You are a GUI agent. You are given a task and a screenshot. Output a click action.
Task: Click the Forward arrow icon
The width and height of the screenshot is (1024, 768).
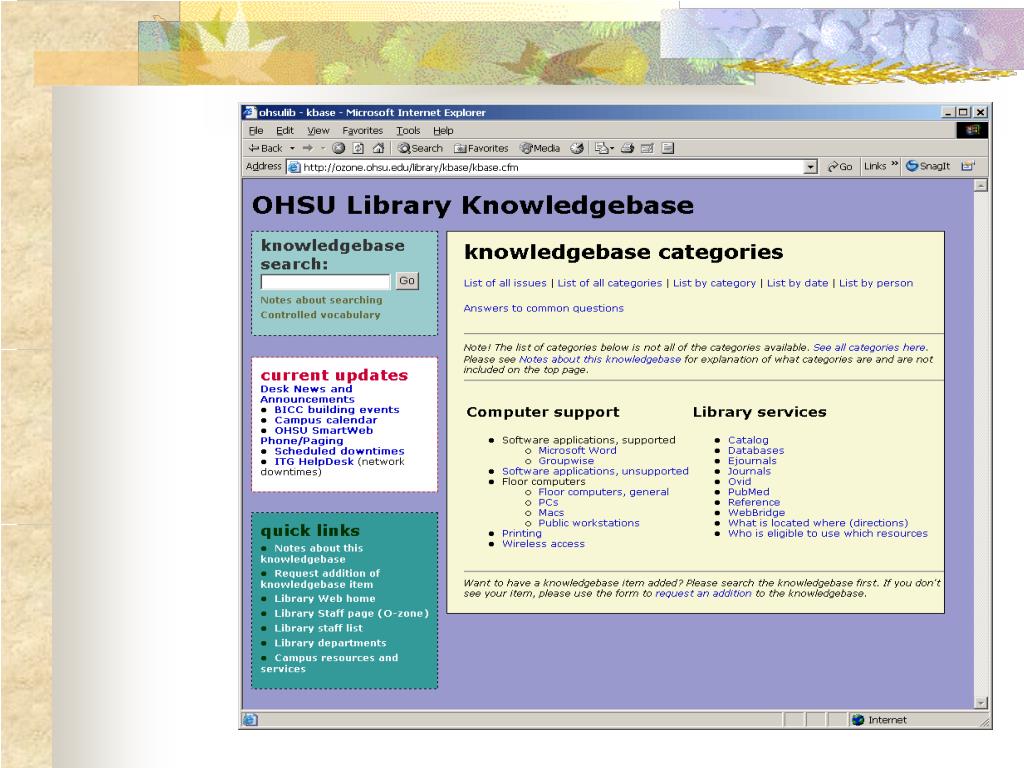308,148
